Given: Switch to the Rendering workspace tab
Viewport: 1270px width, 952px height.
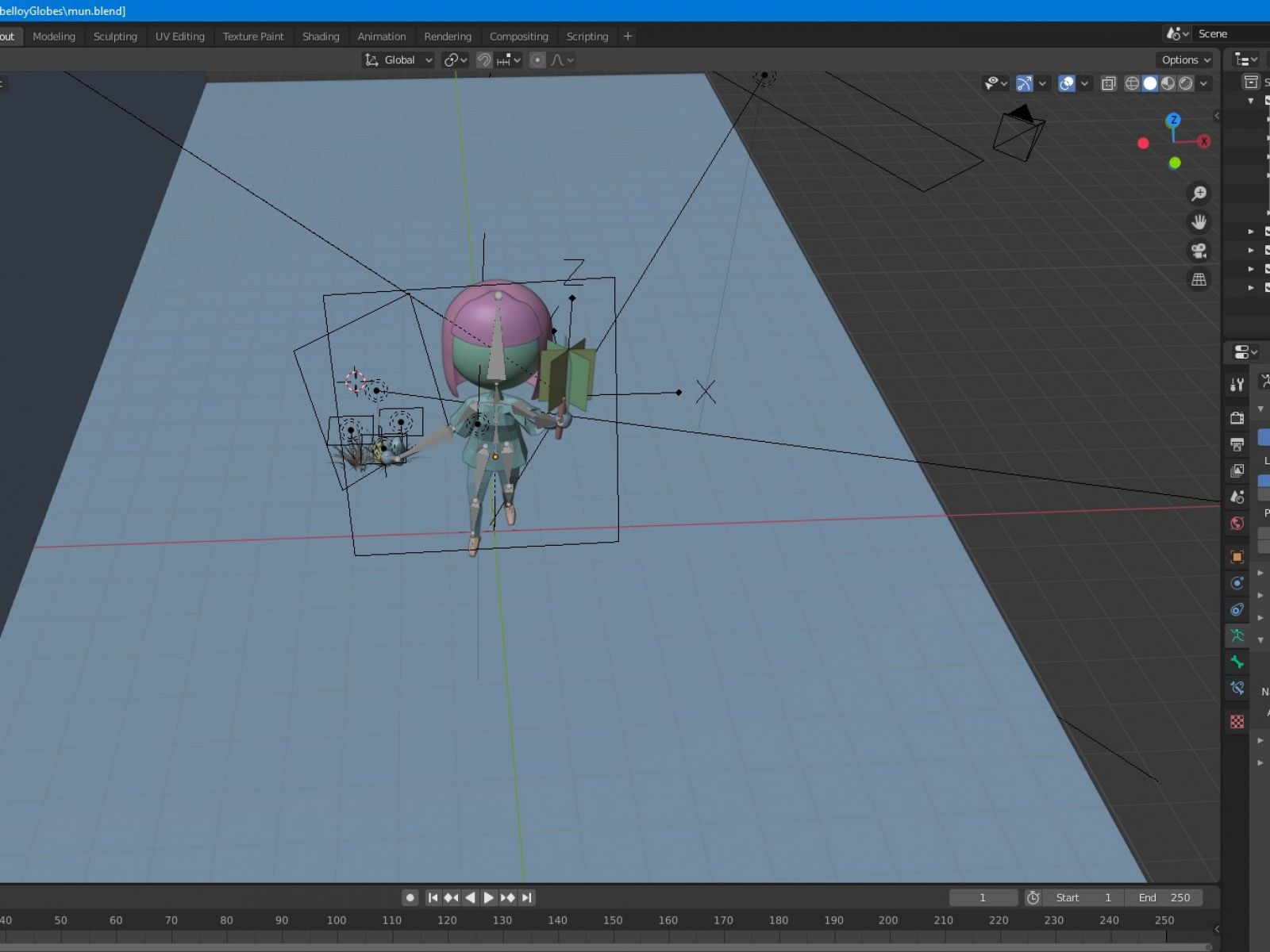Looking at the screenshot, I should pos(448,36).
